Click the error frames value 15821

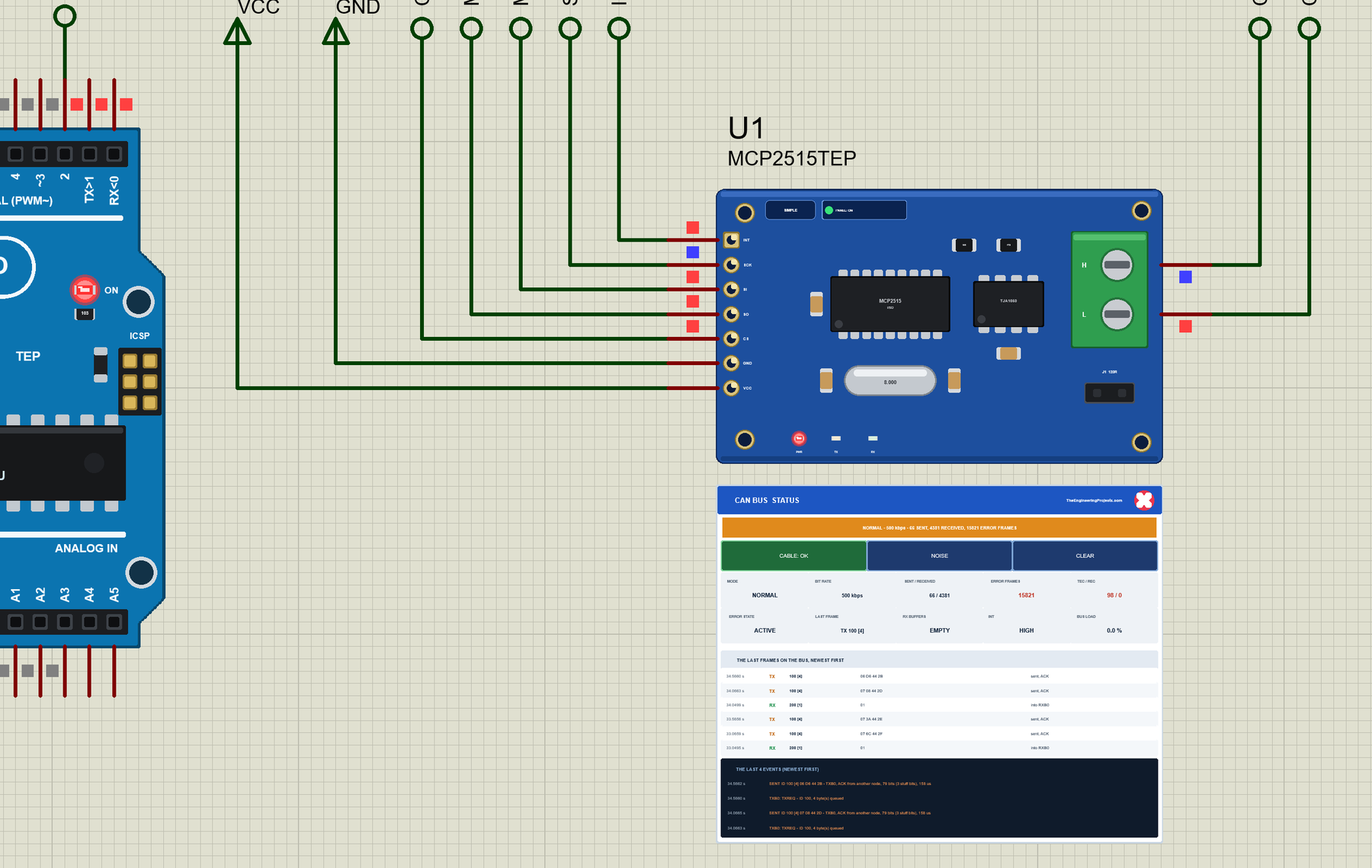[1027, 595]
